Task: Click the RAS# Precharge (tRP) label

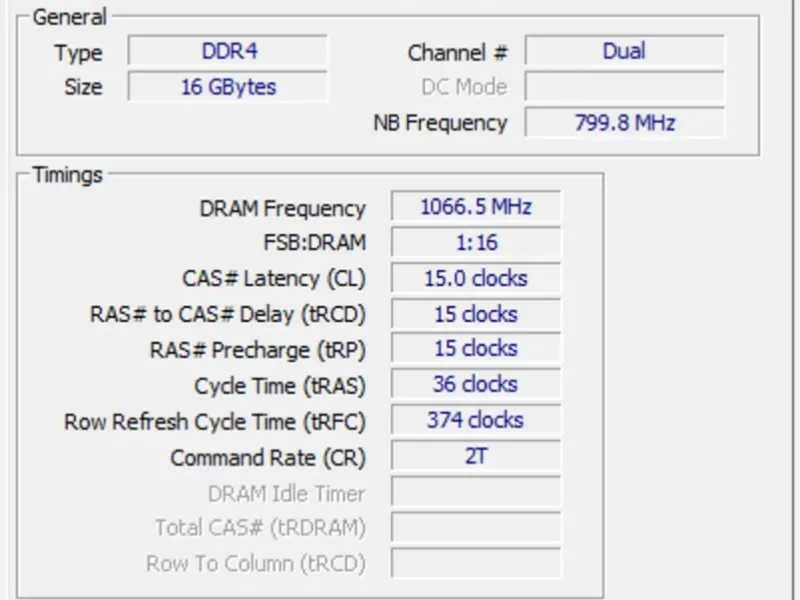Action: (258, 351)
